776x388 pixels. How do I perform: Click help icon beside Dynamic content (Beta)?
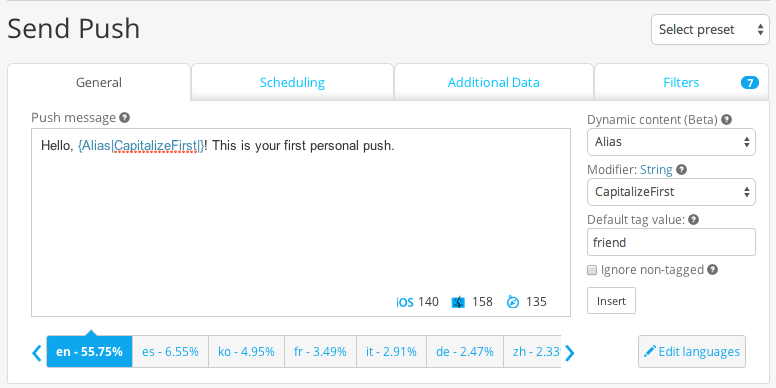(727, 119)
